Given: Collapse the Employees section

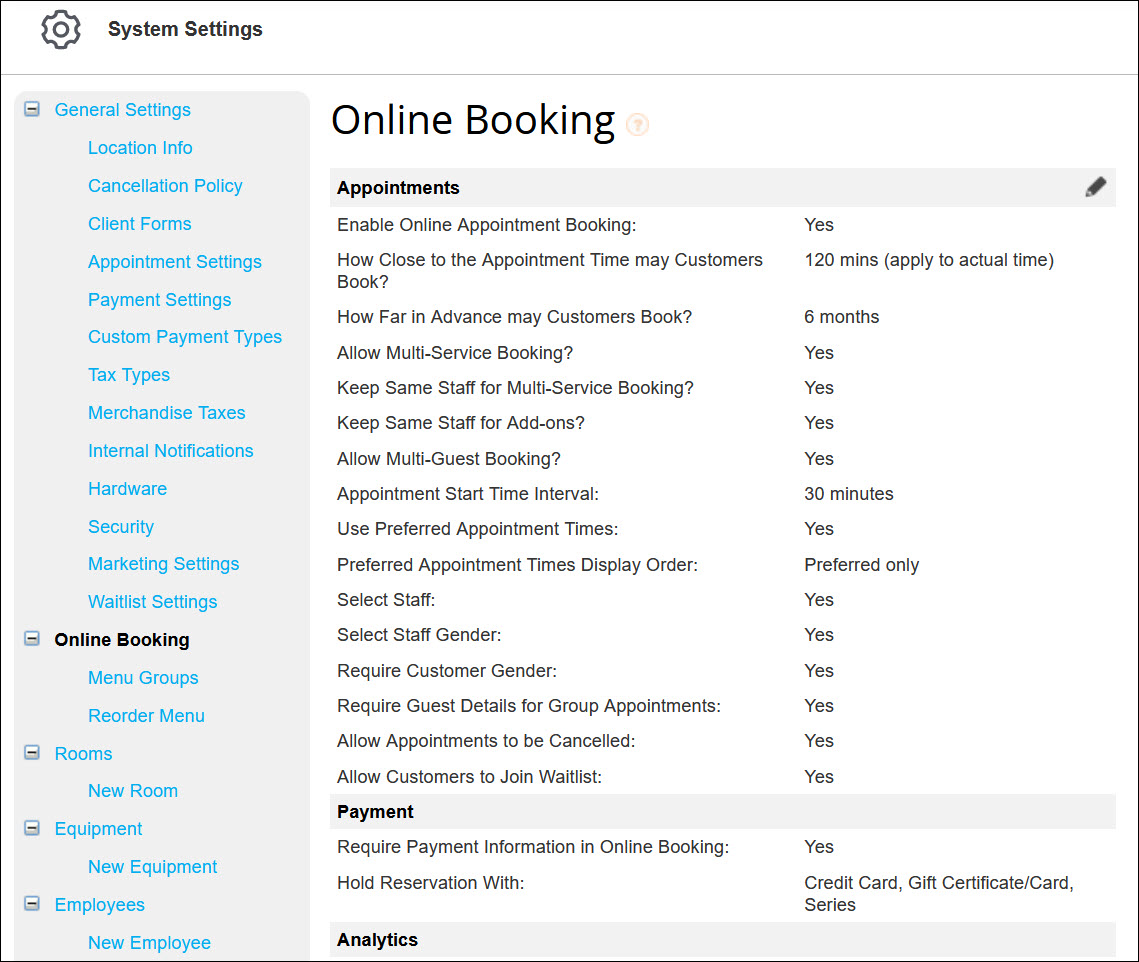Looking at the screenshot, I should (x=31, y=904).
